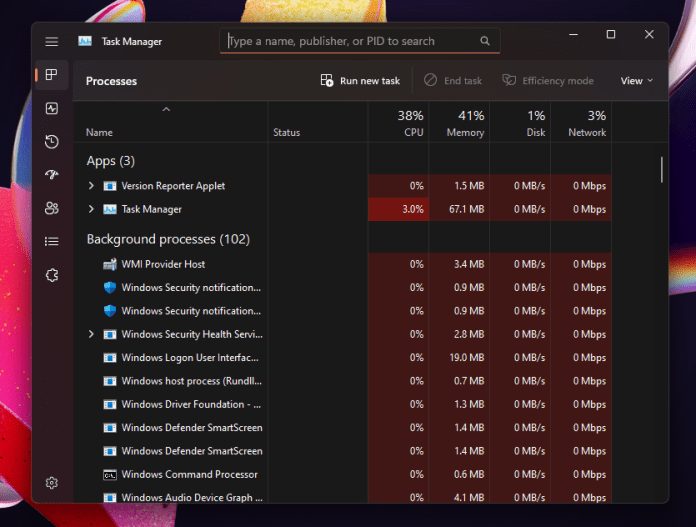The image size is (696, 527).
Task: Open the Details page in sidebar
Action: (x=51, y=242)
